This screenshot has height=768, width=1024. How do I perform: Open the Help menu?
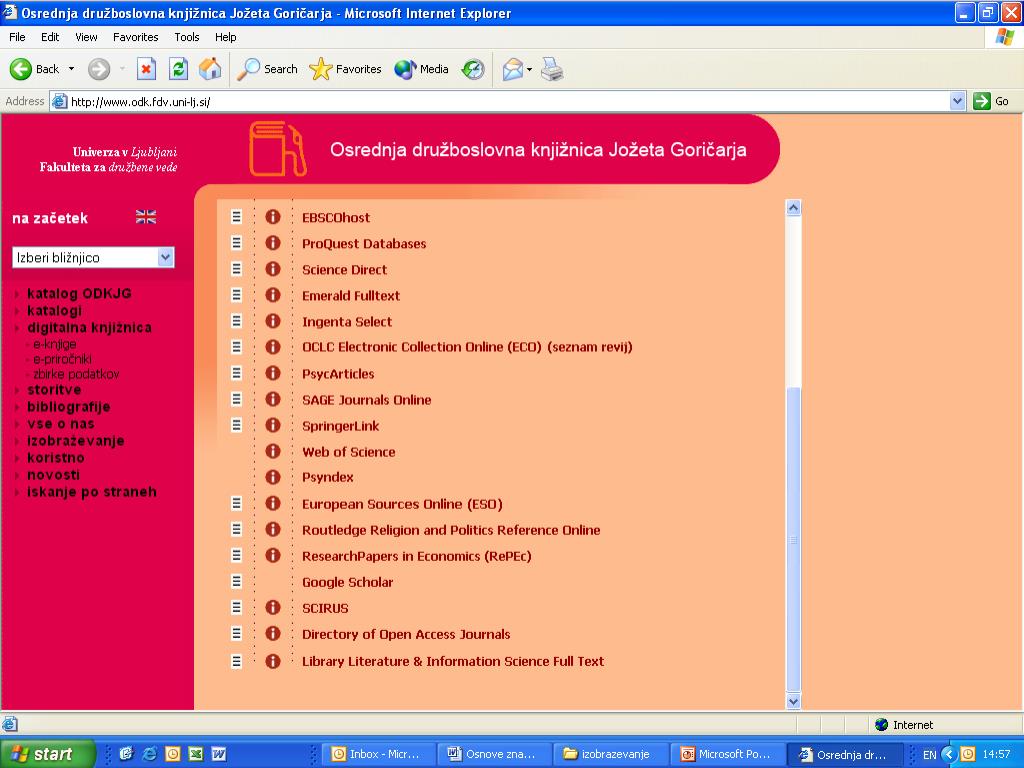(x=225, y=37)
